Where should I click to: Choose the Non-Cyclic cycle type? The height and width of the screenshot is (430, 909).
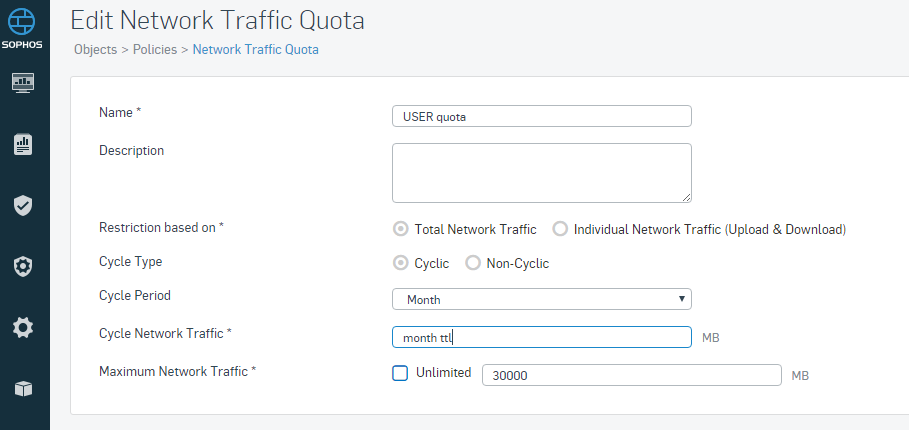(x=473, y=263)
